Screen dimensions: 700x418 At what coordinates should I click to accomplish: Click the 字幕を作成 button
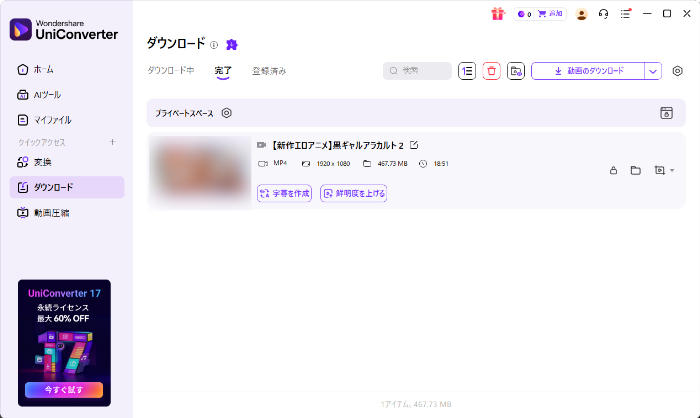284,193
